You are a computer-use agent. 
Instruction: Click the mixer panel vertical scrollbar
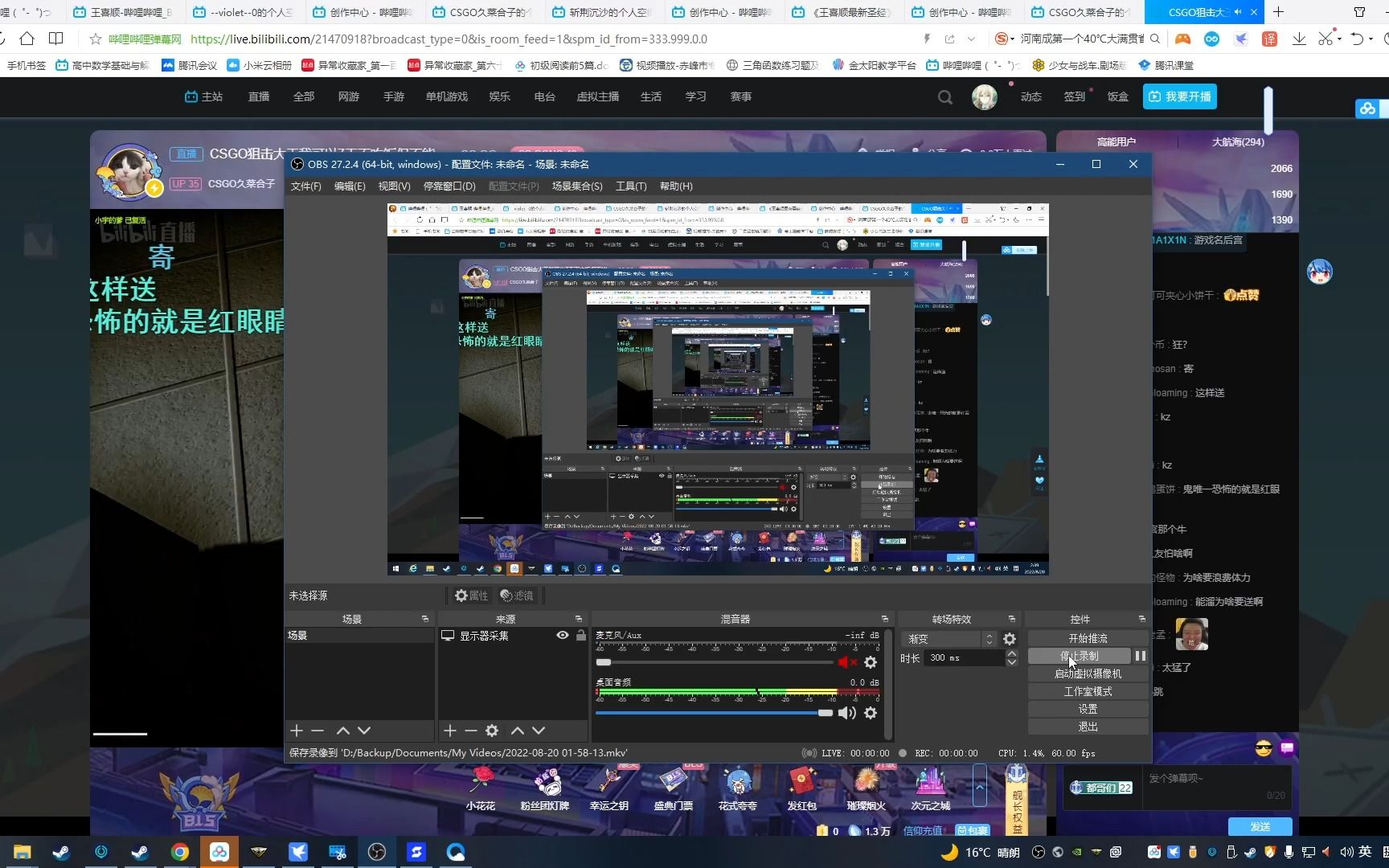(888, 683)
